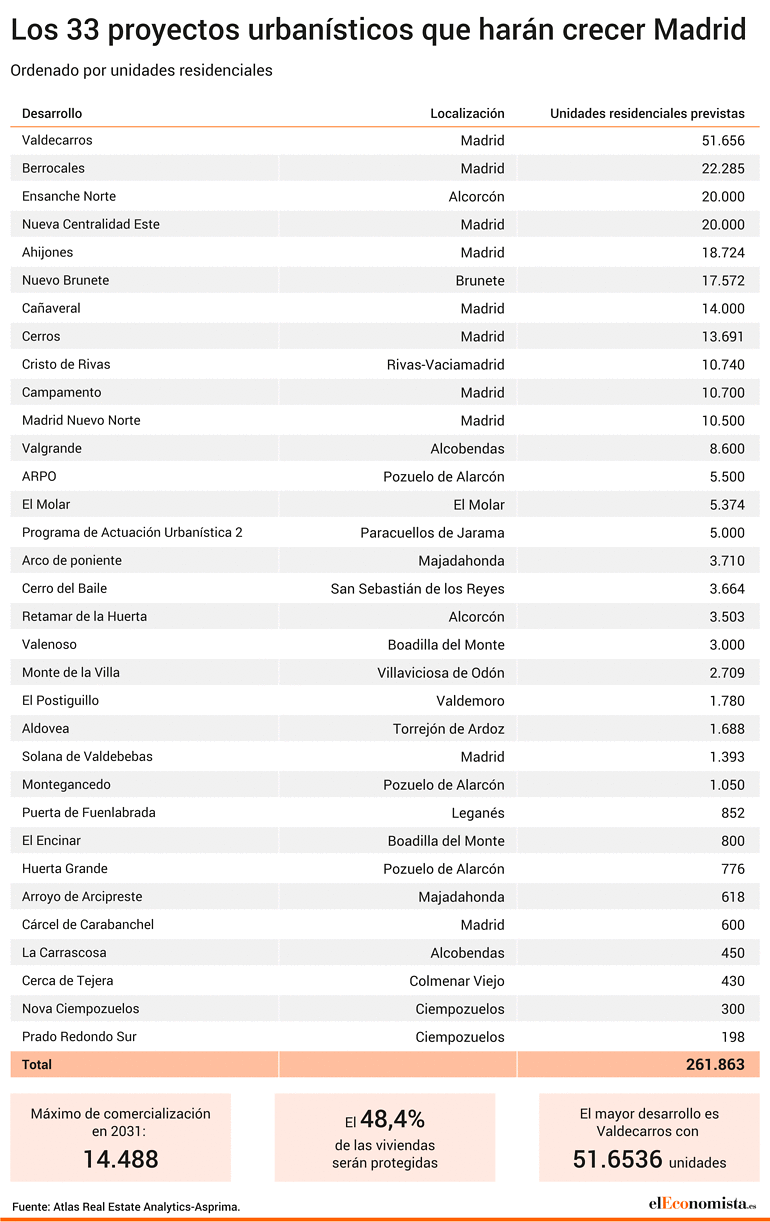
Task: Click the Valdecarros mayor desarrollo box
Action: (x=649, y=1137)
